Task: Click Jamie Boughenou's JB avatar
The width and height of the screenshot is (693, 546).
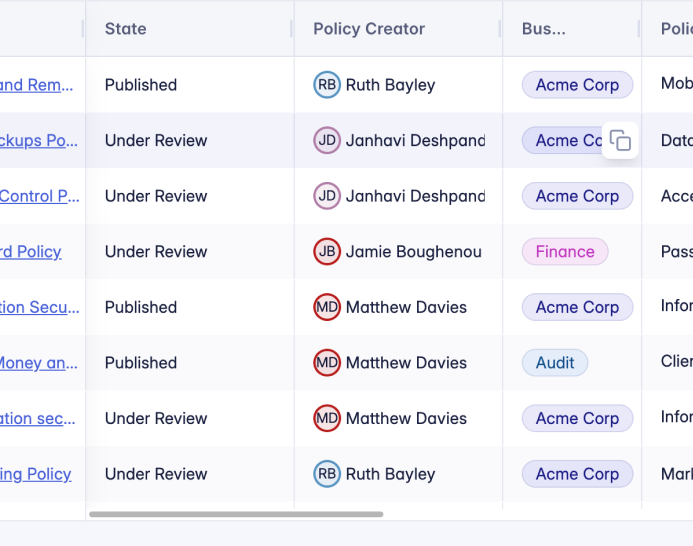Action: pyautogui.click(x=327, y=252)
